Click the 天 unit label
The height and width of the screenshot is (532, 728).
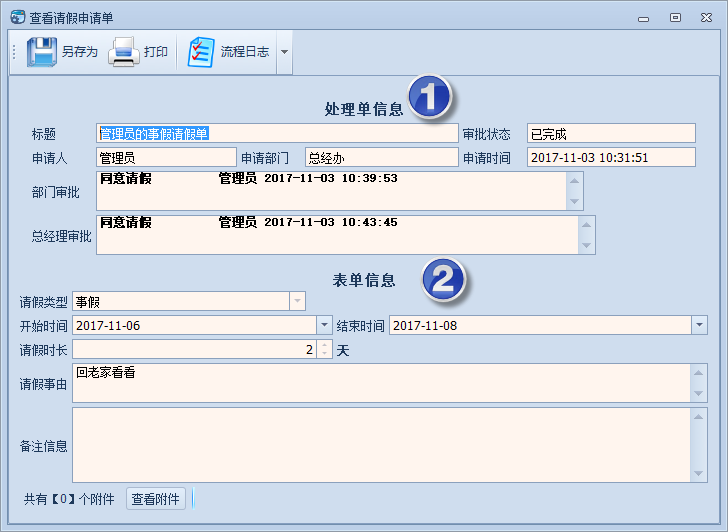click(343, 350)
